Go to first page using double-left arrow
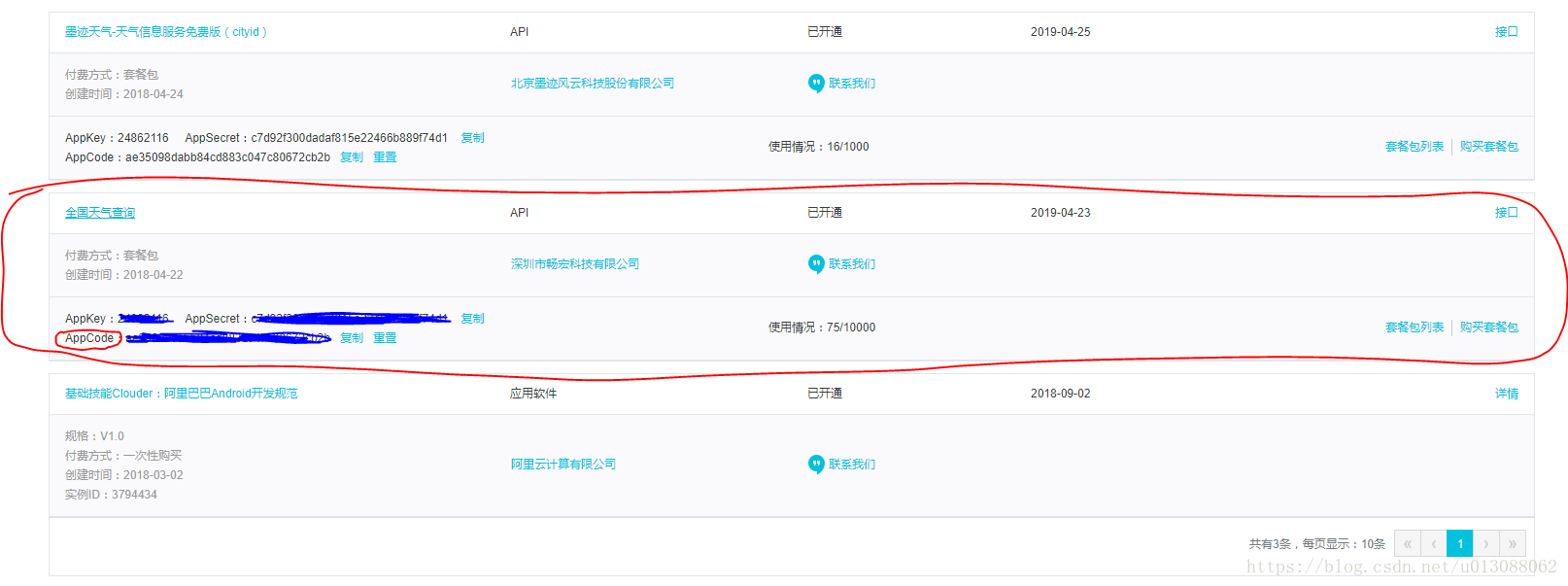Viewport: 1568px width, 586px height. click(1408, 543)
